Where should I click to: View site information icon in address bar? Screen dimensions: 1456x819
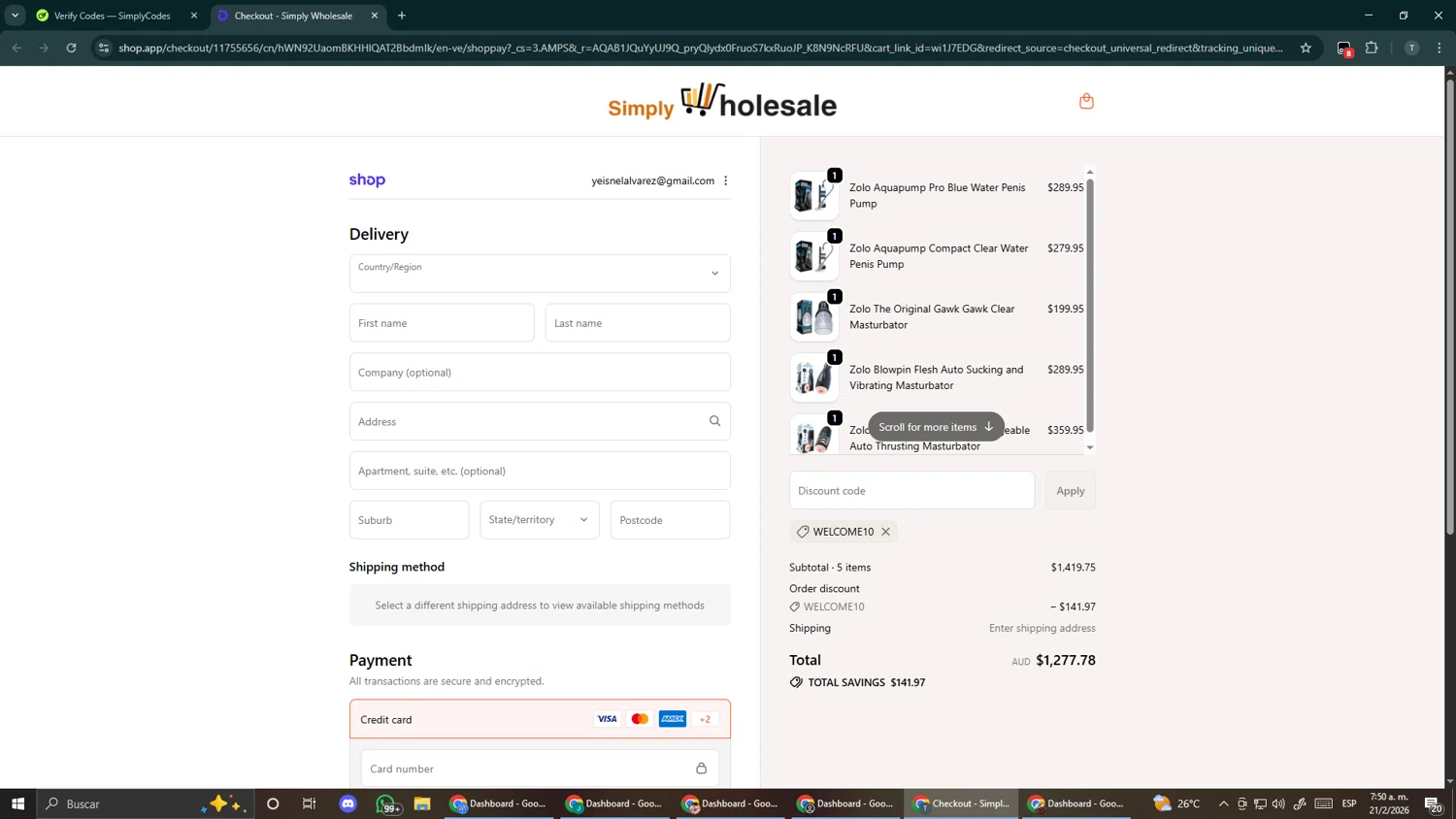(104, 48)
